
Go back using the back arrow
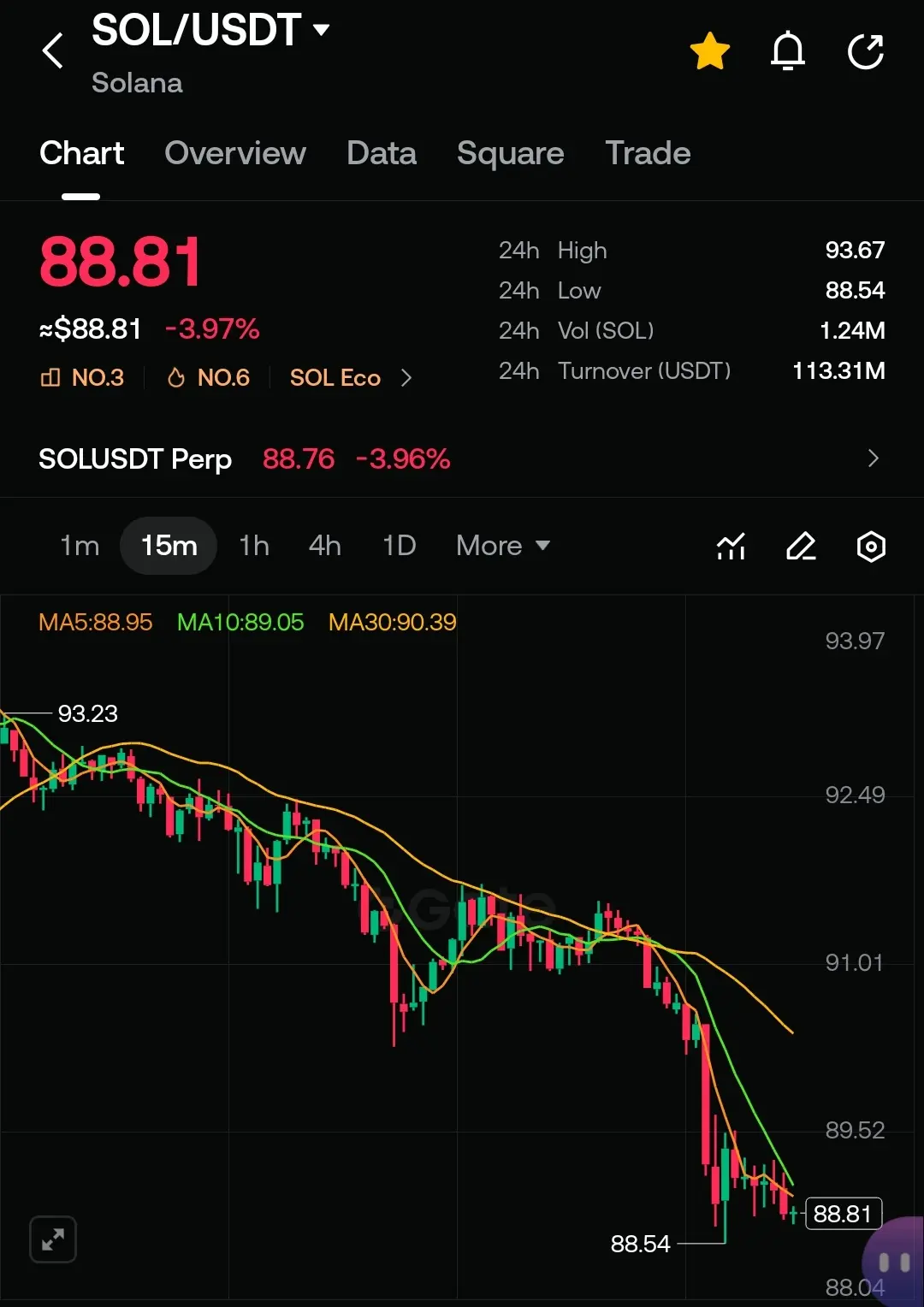point(53,51)
